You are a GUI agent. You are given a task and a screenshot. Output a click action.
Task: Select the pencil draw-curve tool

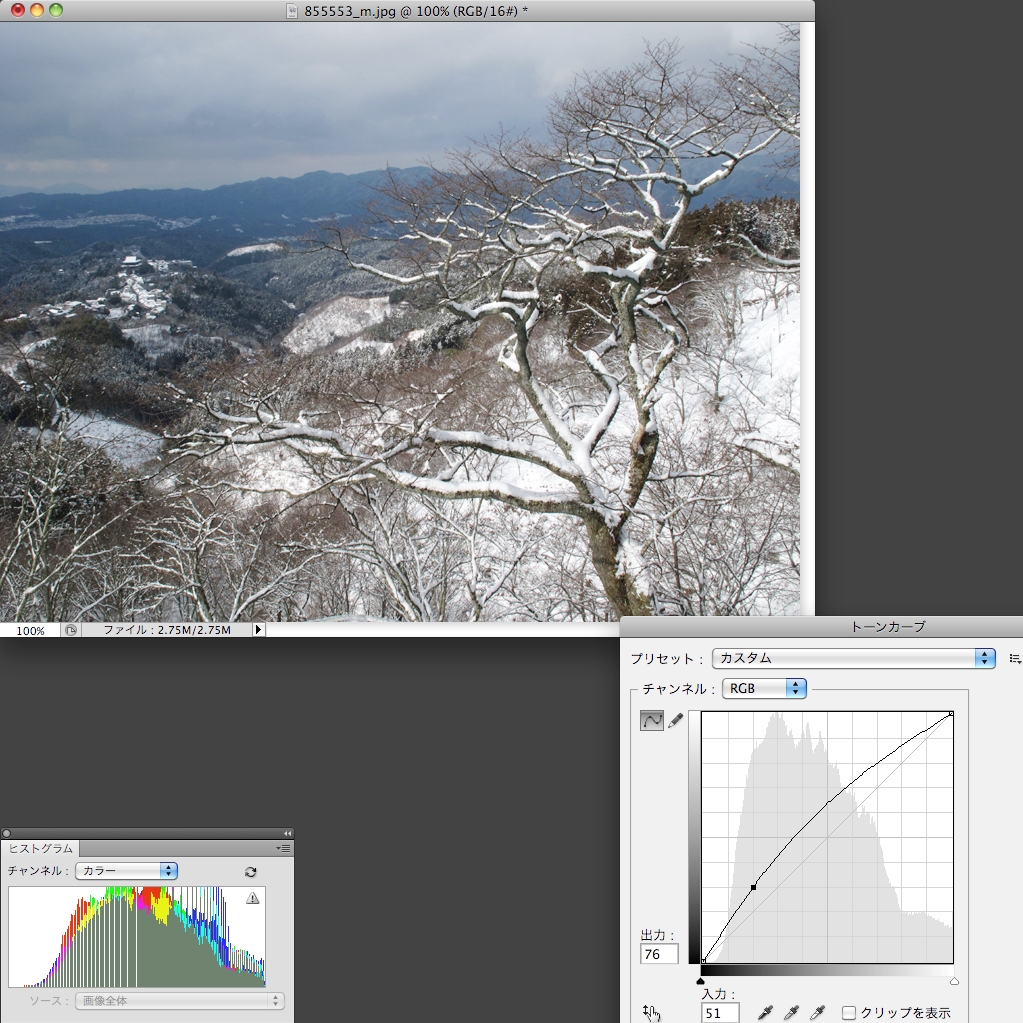tap(676, 720)
